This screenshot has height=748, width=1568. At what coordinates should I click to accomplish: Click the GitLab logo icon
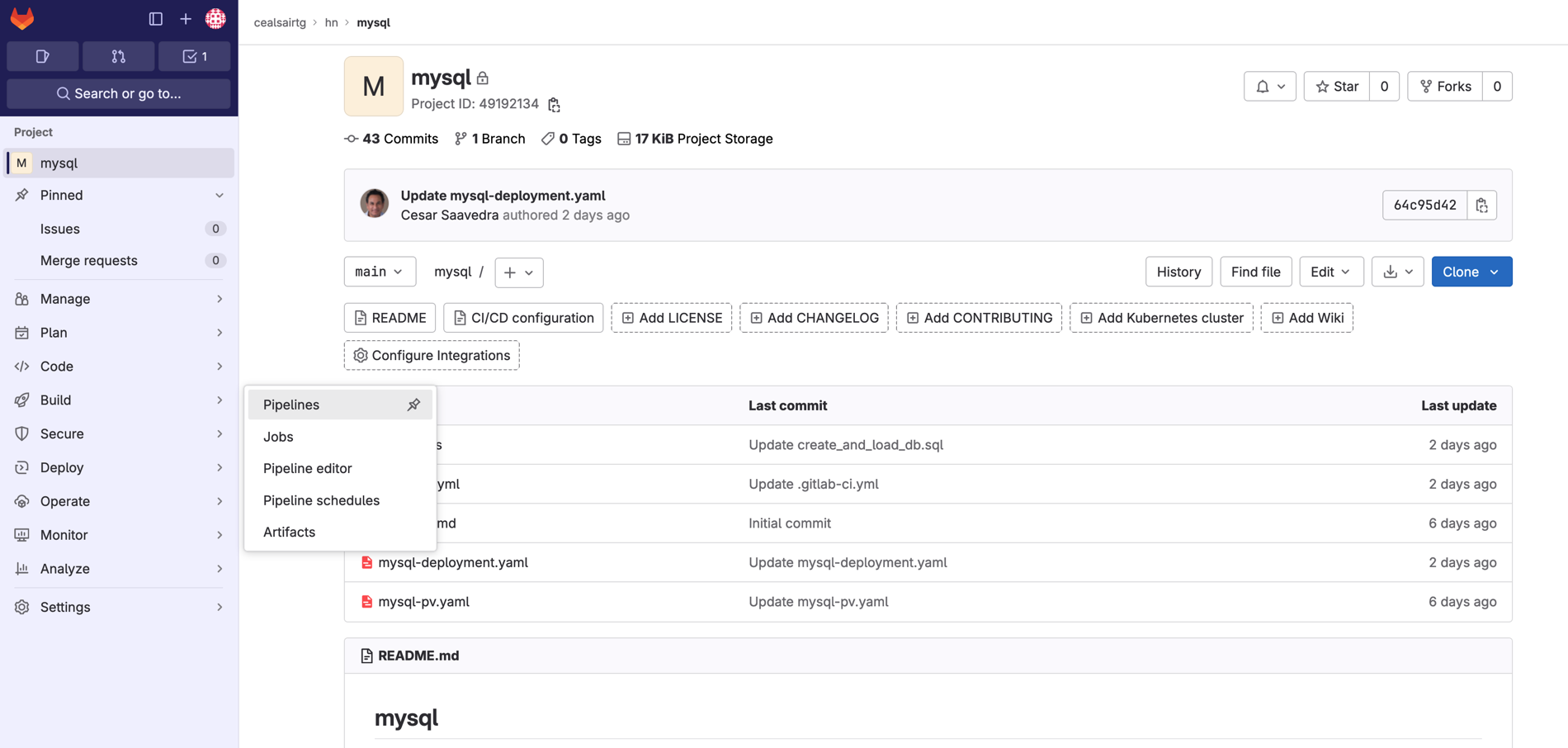[x=21, y=18]
